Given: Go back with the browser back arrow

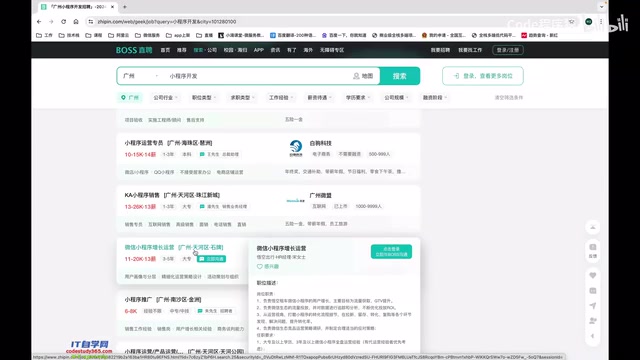Looking at the screenshot, I should [x=39, y=22].
